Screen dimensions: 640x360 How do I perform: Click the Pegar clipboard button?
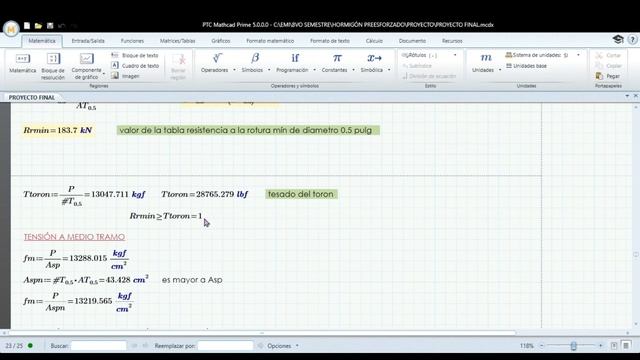pos(608,76)
